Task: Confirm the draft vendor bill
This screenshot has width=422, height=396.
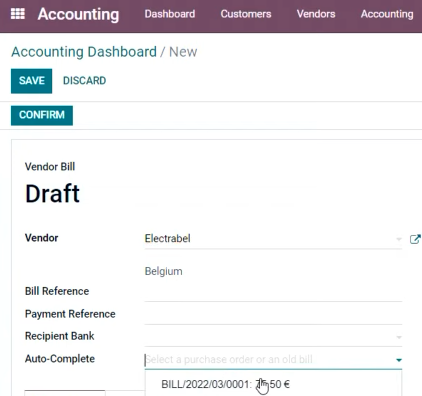Action: point(42,115)
